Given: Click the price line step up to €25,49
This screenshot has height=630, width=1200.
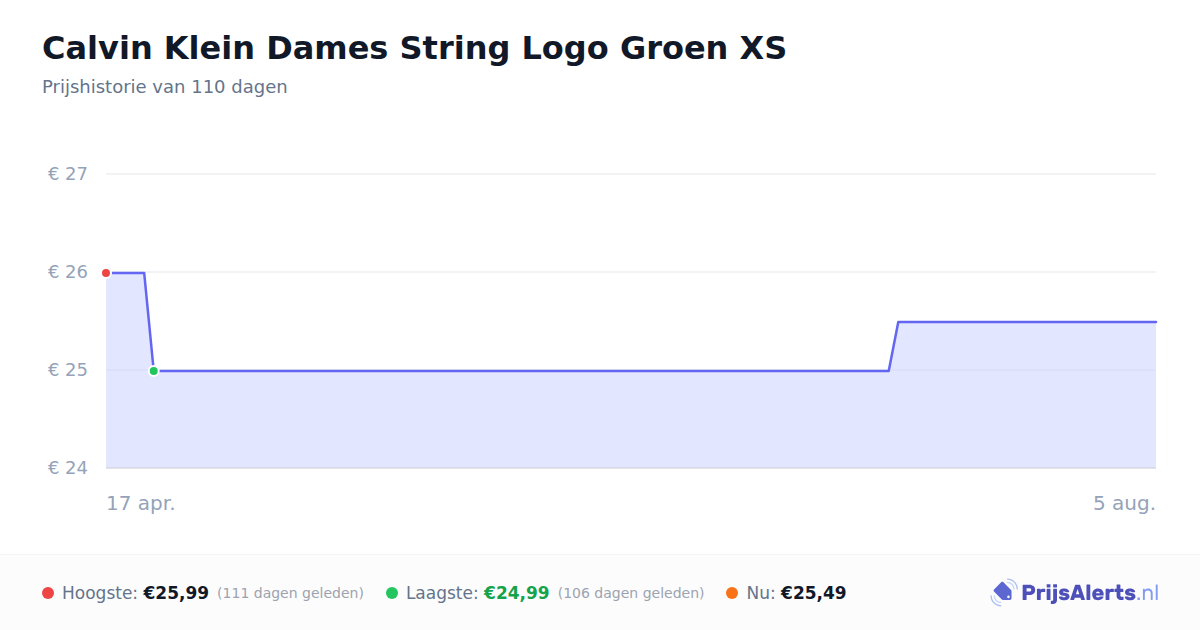Looking at the screenshot, I should coord(893,346).
